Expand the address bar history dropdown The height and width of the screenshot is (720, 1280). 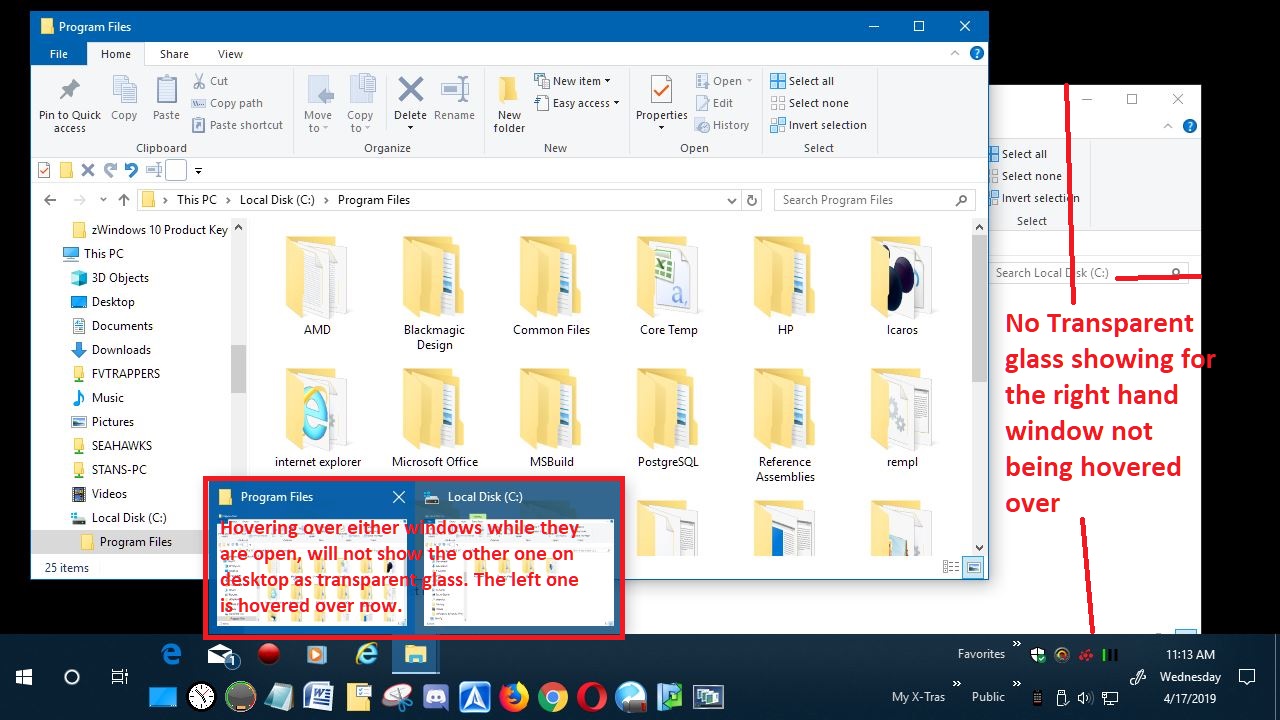point(734,200)
